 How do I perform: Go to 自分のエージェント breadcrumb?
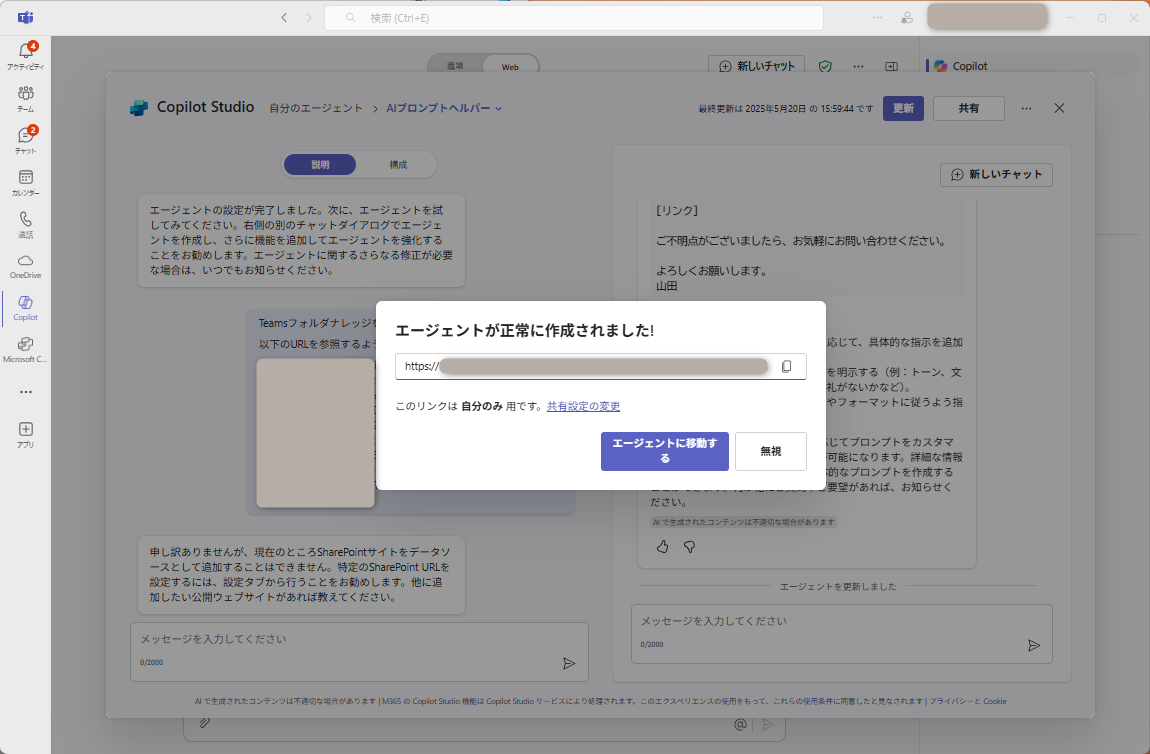[316, 108]
